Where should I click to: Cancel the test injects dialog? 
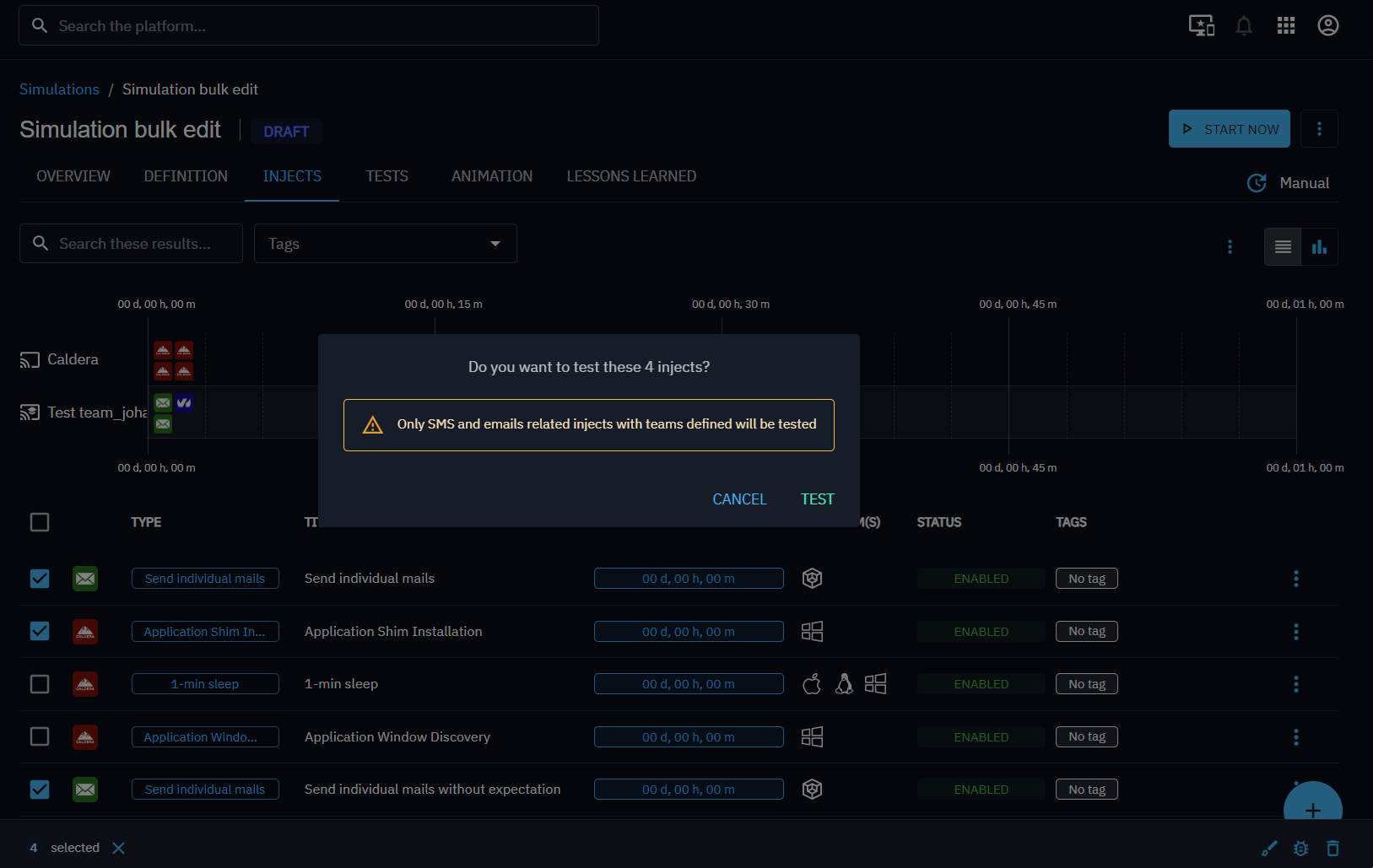pyautogui.click(x=739, y=499)
